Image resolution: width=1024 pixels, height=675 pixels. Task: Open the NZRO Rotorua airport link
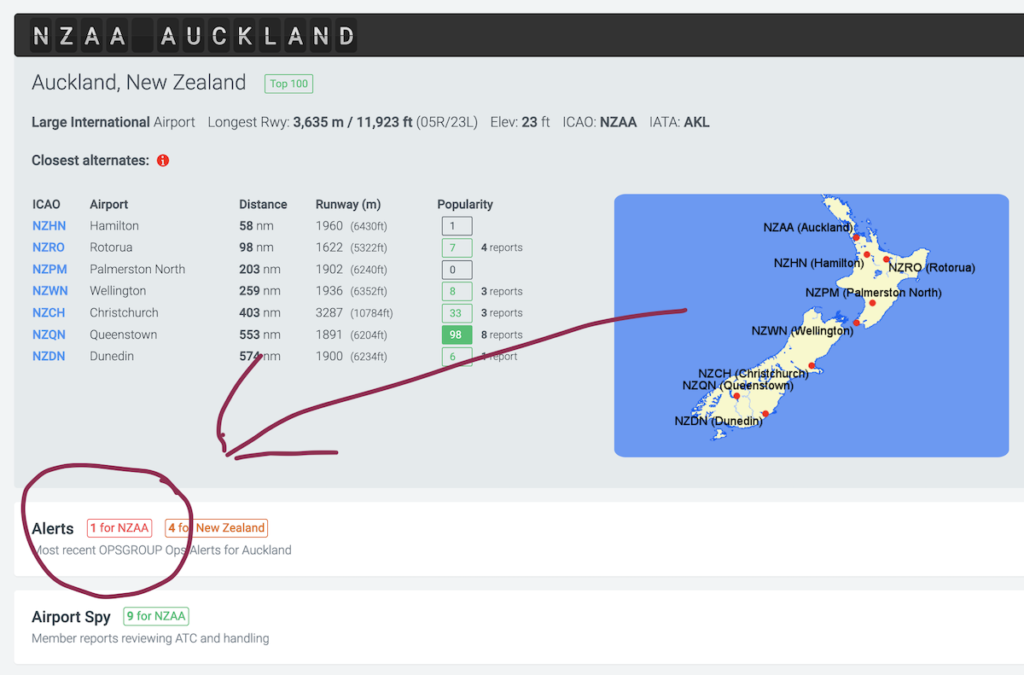tap(48, 248)
